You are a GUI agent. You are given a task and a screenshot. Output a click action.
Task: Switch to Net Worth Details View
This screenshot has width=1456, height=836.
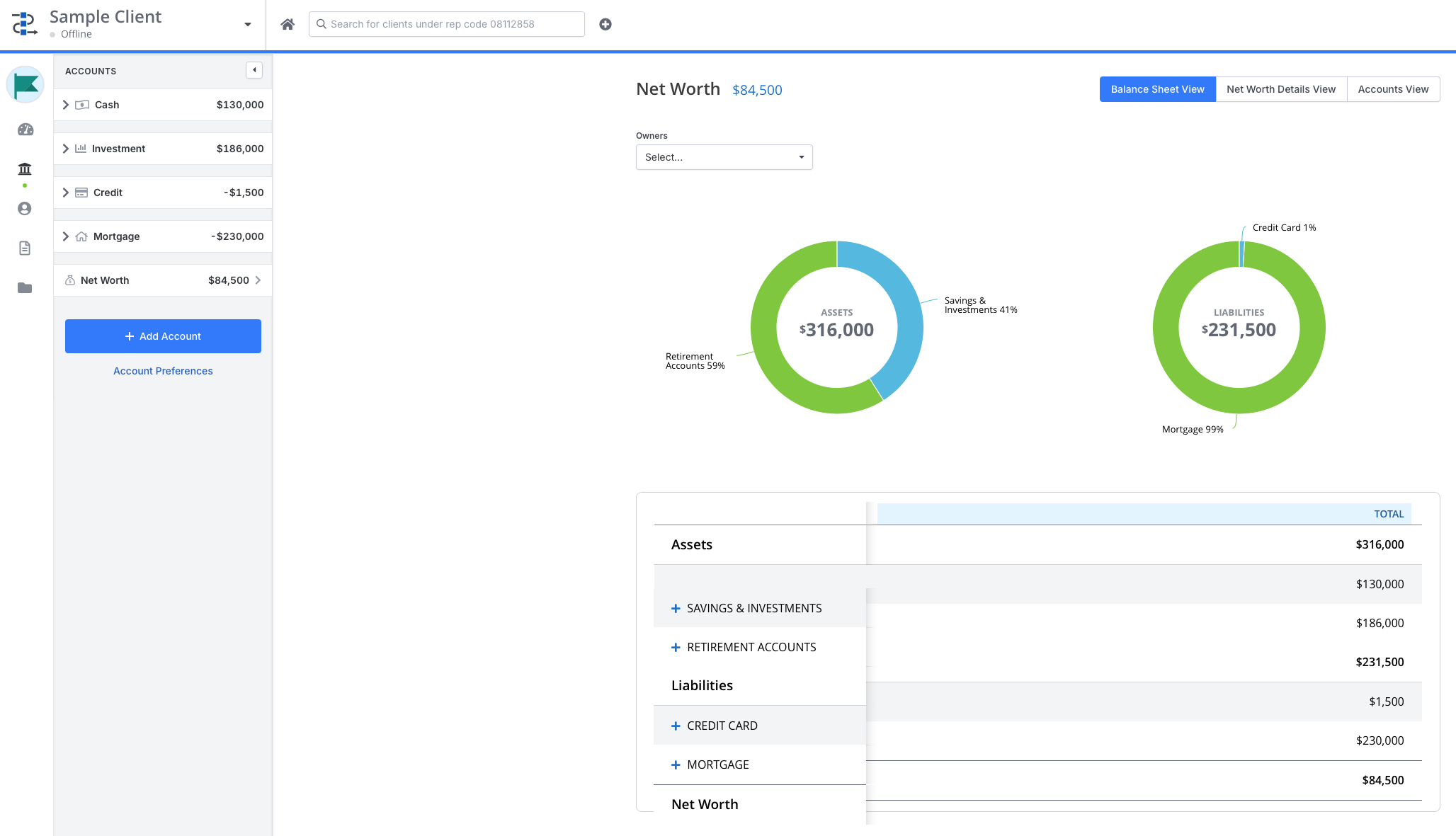click(1280, 89)
